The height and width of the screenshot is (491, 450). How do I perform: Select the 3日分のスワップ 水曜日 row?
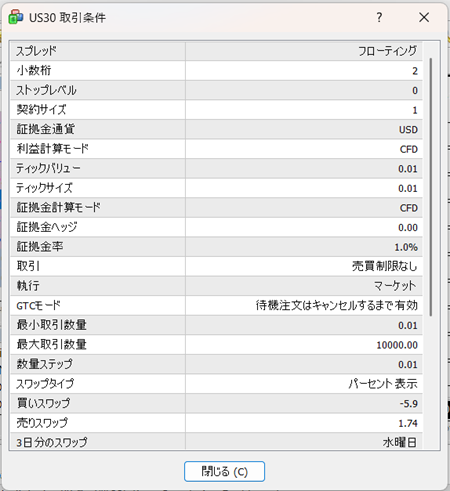tap(216, 442)
